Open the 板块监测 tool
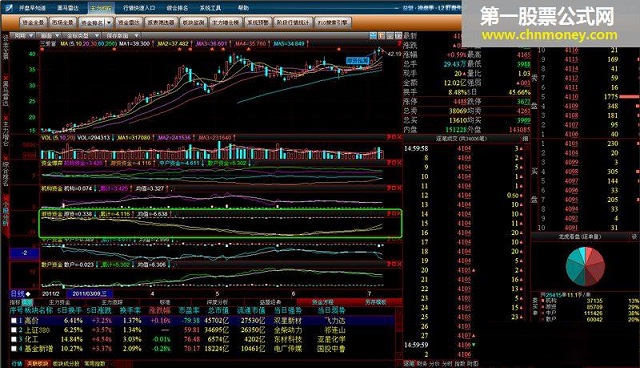The width and height of the screenshot is (640, 368). click(x=193, y=23)
